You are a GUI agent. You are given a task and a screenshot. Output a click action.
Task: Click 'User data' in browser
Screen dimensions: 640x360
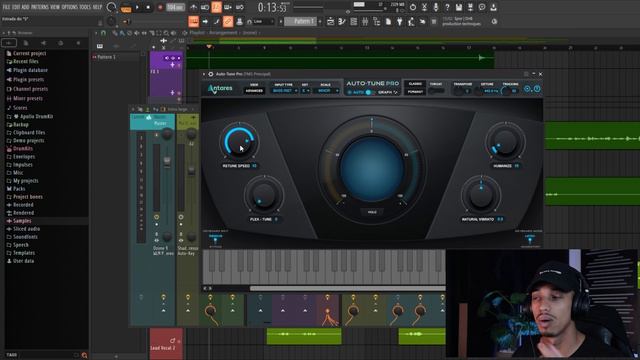23,261
